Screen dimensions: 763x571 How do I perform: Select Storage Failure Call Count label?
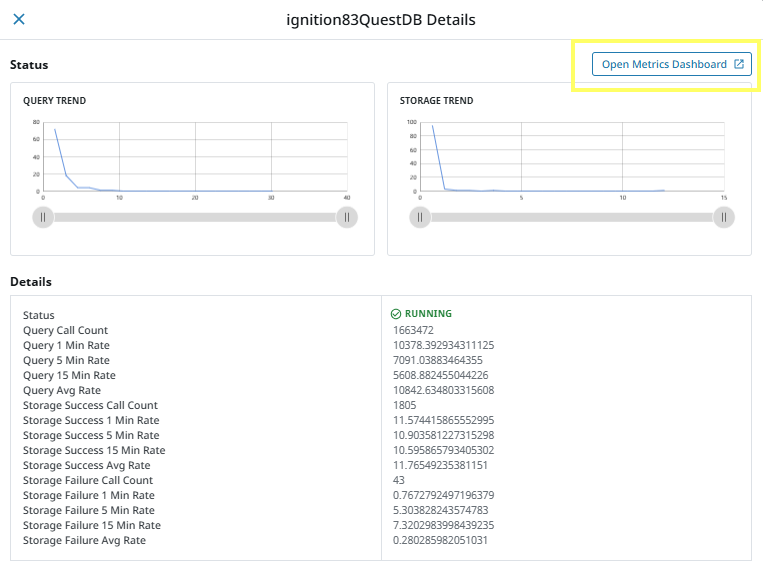pyautogui.click(x=88, y=481)
